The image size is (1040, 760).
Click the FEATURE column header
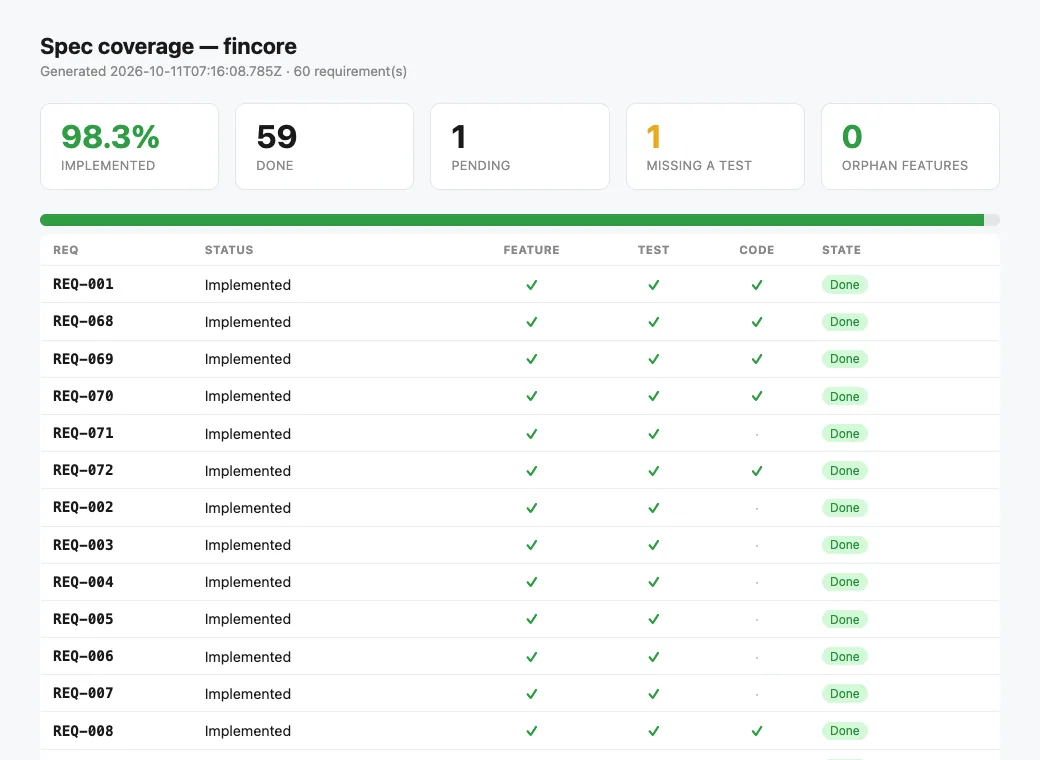point(531,250)
